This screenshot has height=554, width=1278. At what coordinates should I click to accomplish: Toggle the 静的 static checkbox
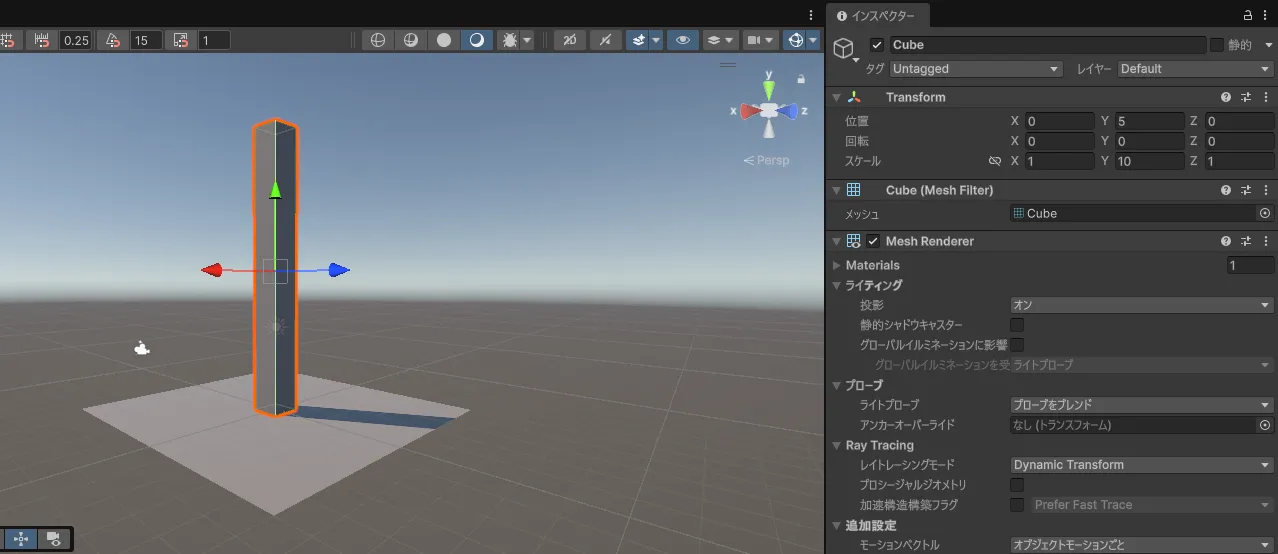(1217, 45)
